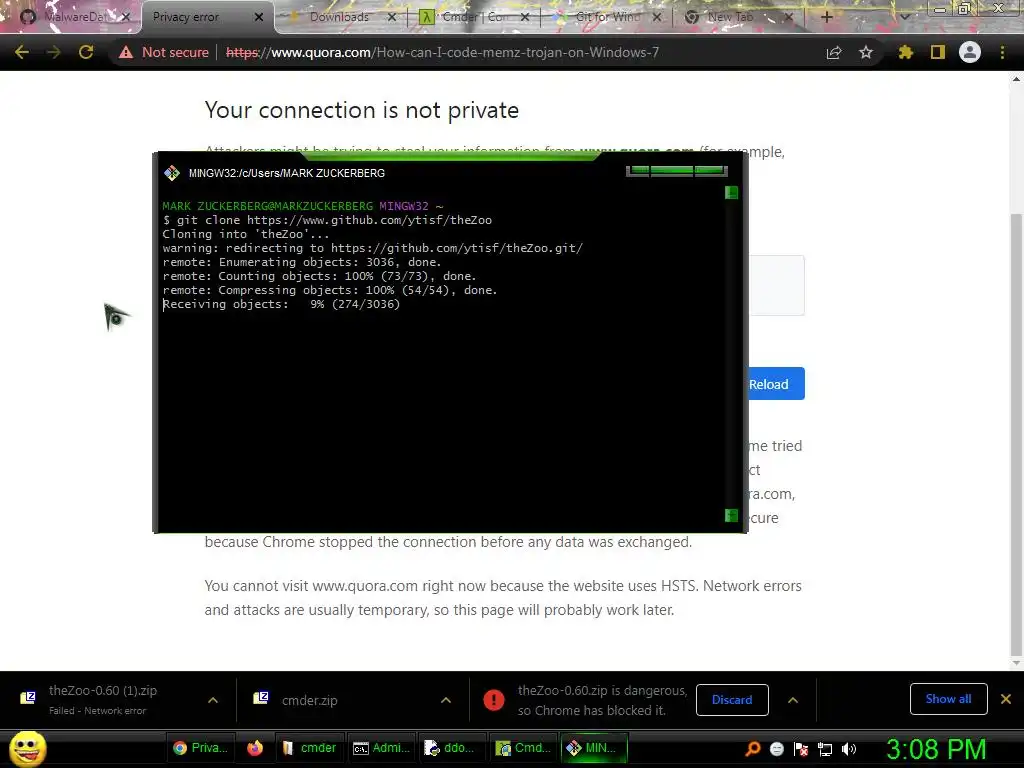Switch to Chrome Priva... taskbar item

[200, 748]
